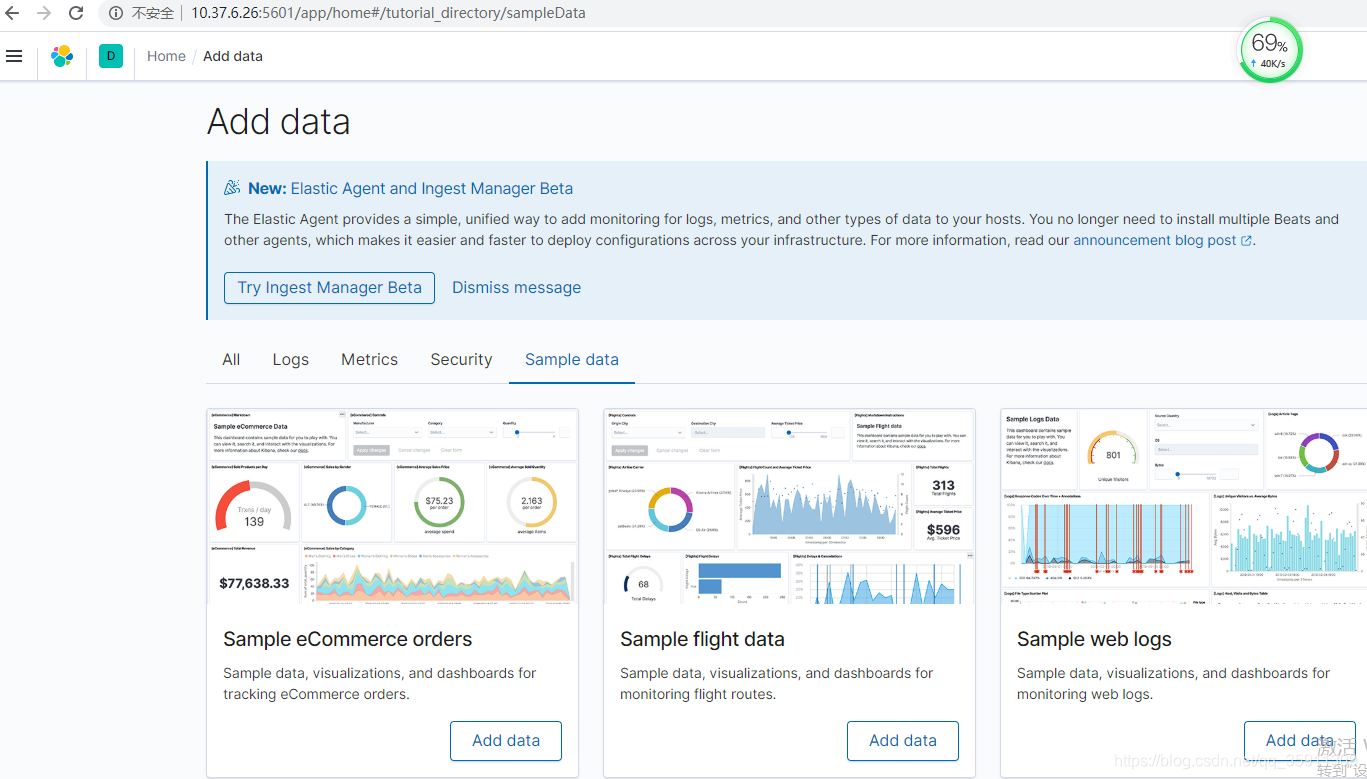Viewport: 1367px width, 779px height.
Task: Click the $75.23 per order gauge
Action: (439, 503)
